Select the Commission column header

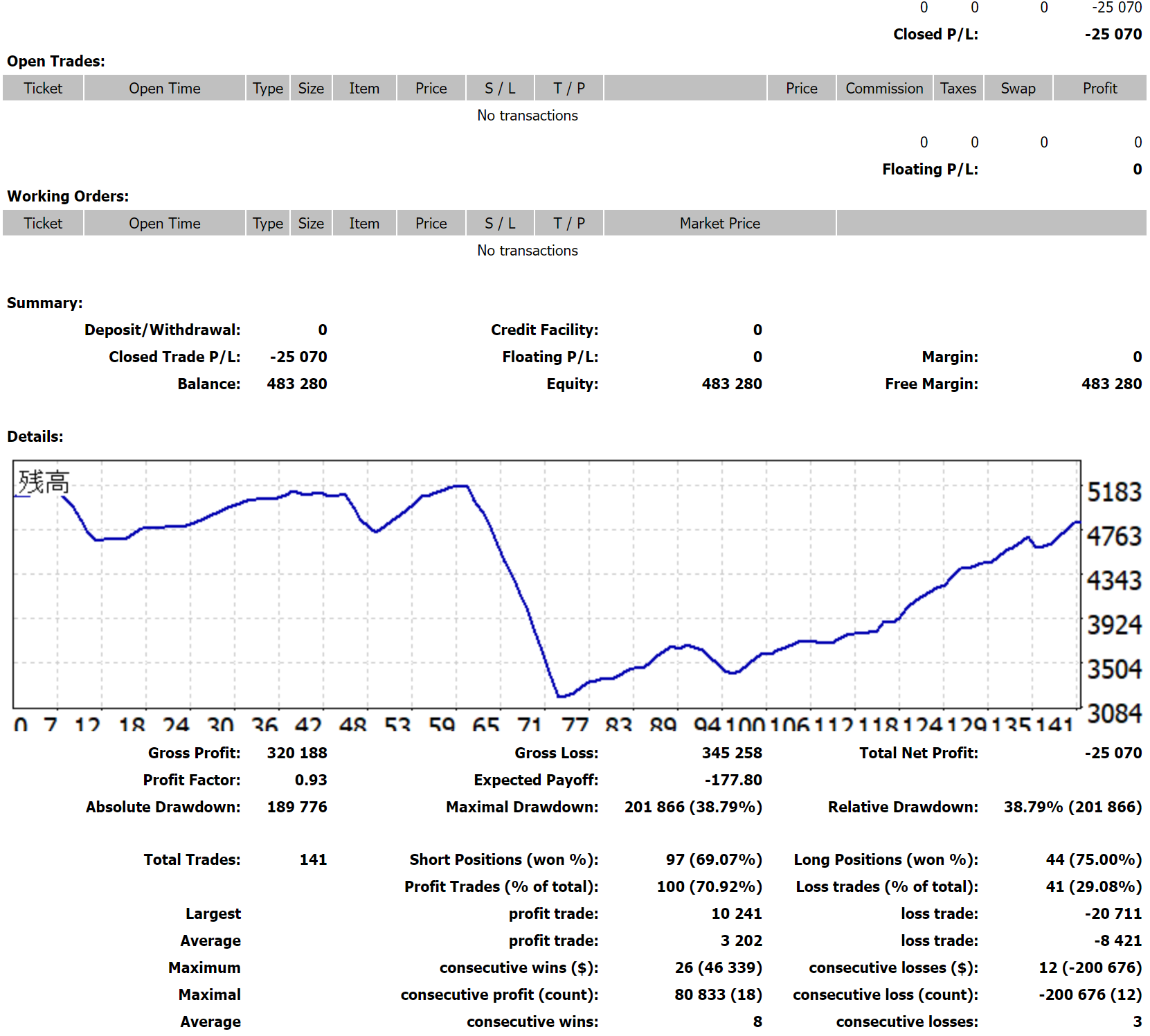click(884, 88)
